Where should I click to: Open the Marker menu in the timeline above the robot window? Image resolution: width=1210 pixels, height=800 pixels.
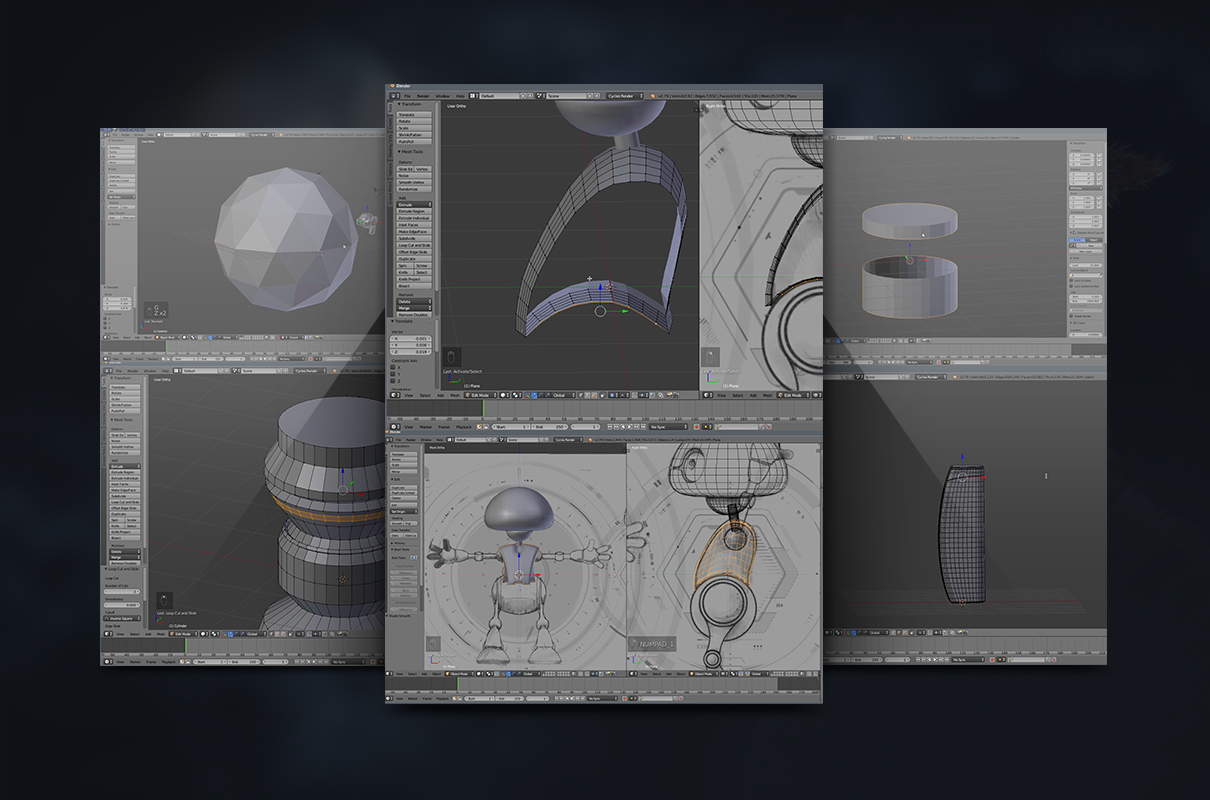point(426,426)
